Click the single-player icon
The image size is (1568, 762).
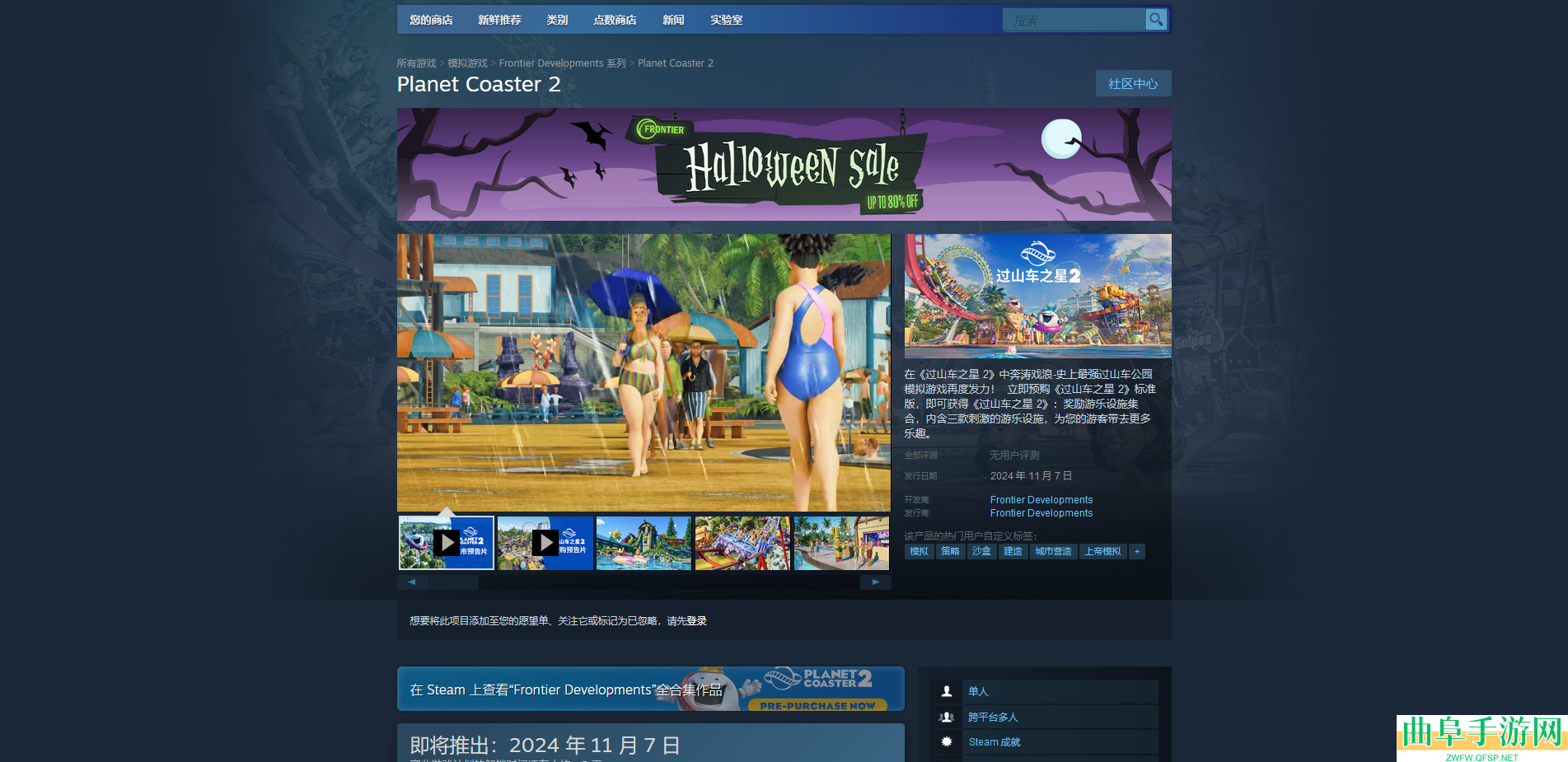pyautogui.click(x=947, y=692)
